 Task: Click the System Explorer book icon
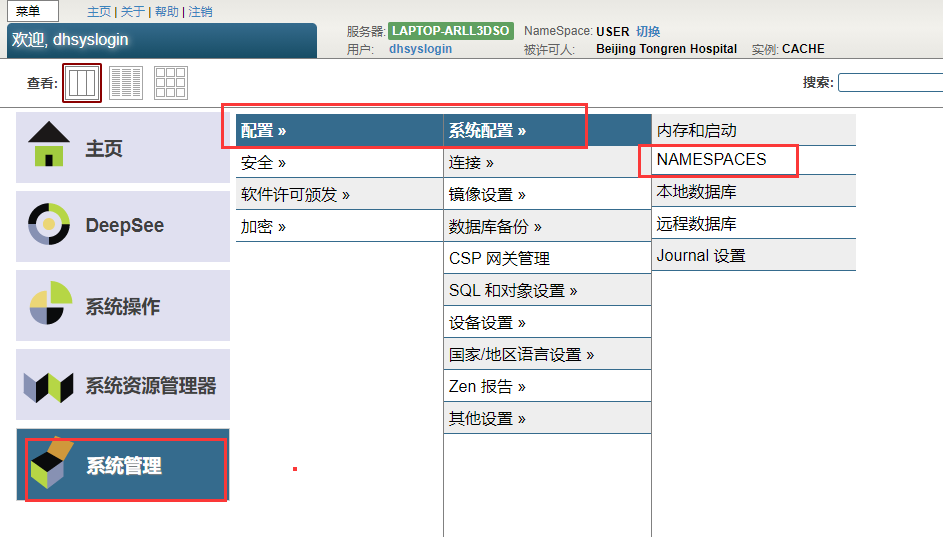49,385
